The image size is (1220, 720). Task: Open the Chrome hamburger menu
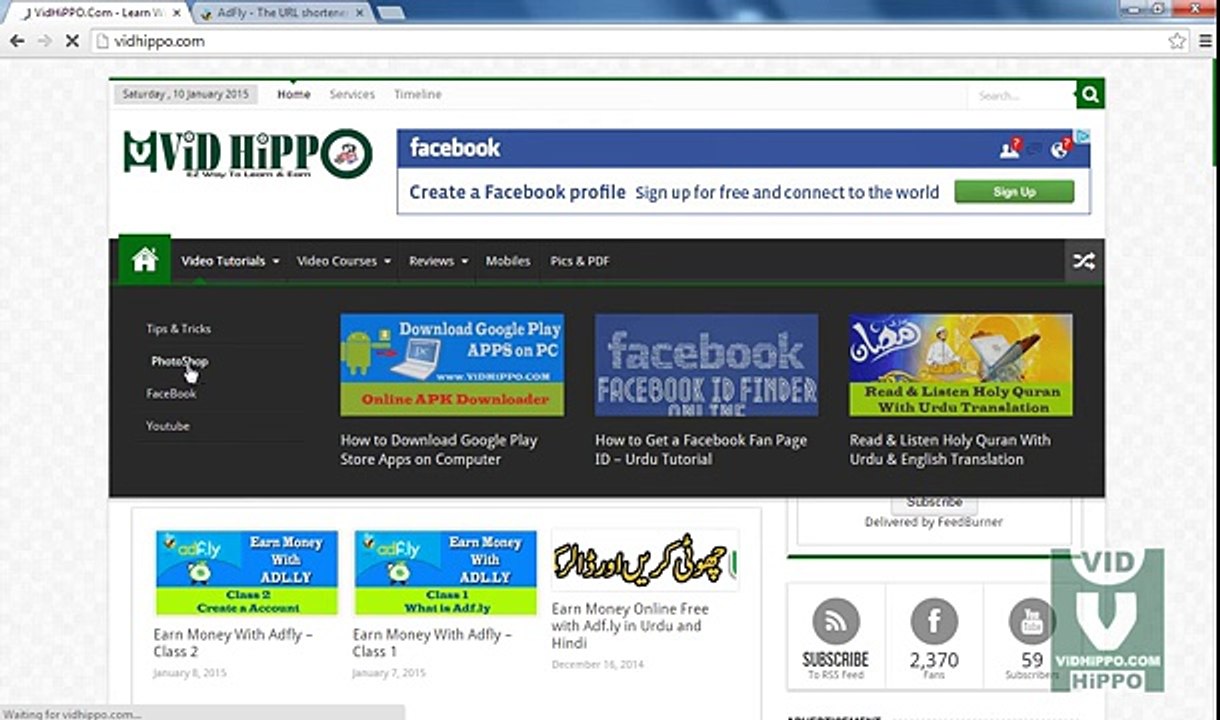coord(1203,41)
